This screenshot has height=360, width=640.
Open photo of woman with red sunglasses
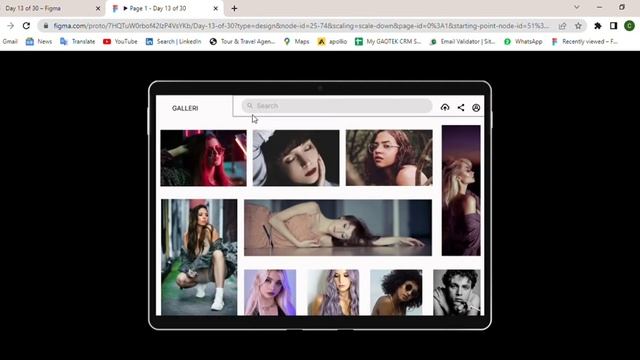click(203, 158)
